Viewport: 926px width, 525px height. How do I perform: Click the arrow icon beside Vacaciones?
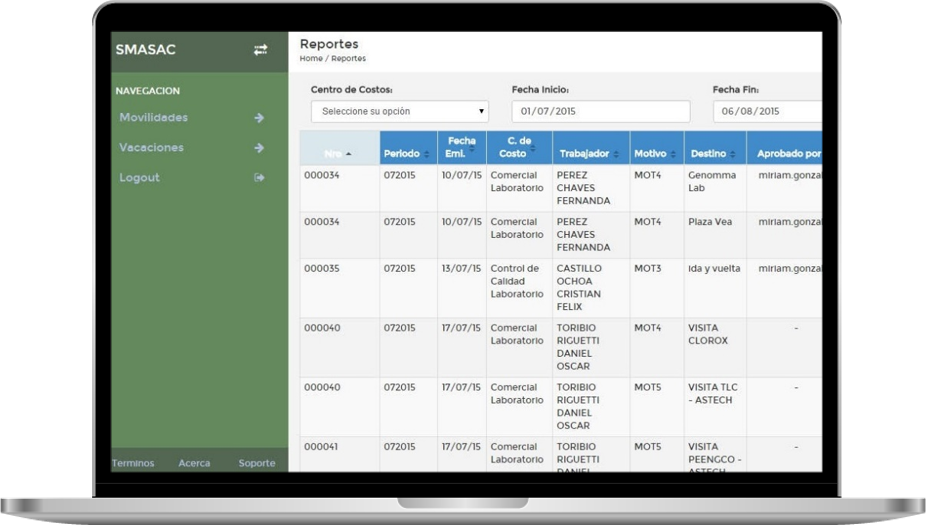click(x=259, y=148)
